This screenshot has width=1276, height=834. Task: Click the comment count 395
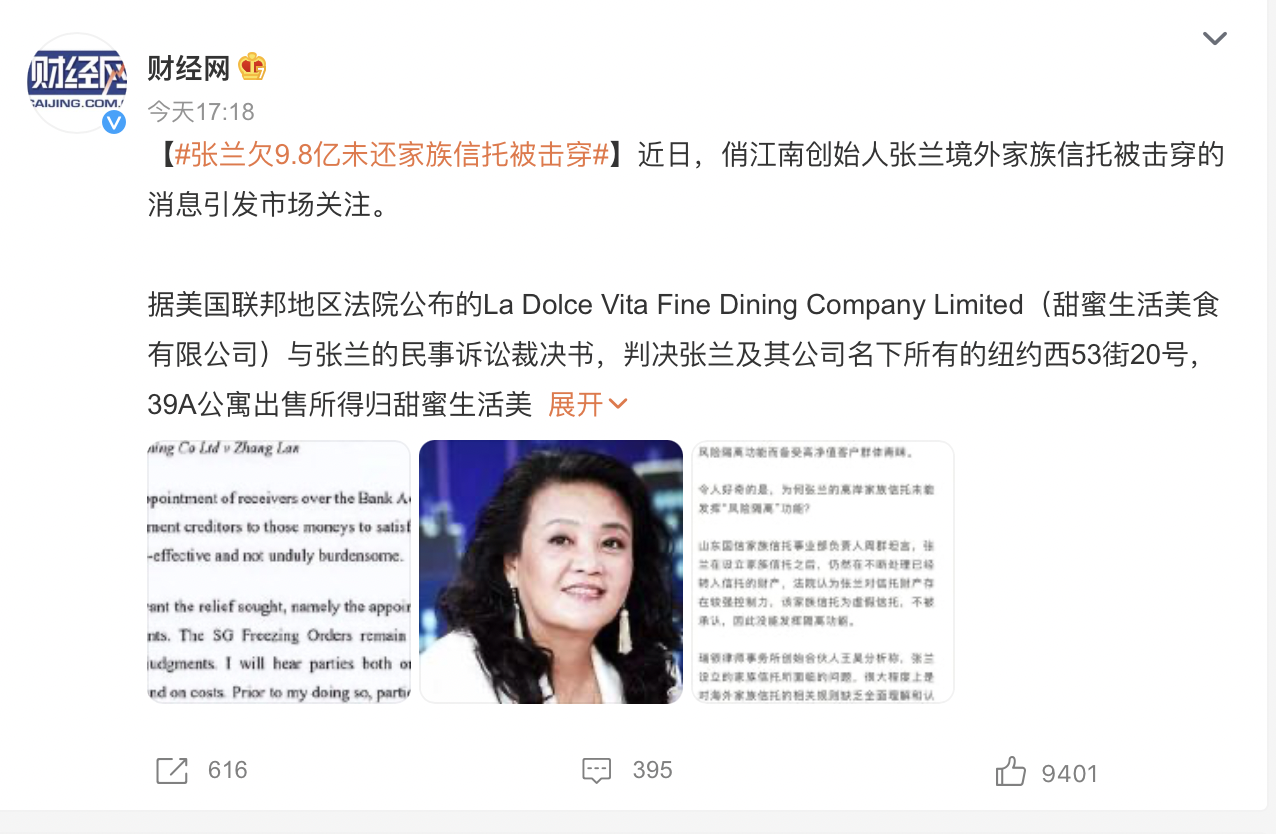652,770
